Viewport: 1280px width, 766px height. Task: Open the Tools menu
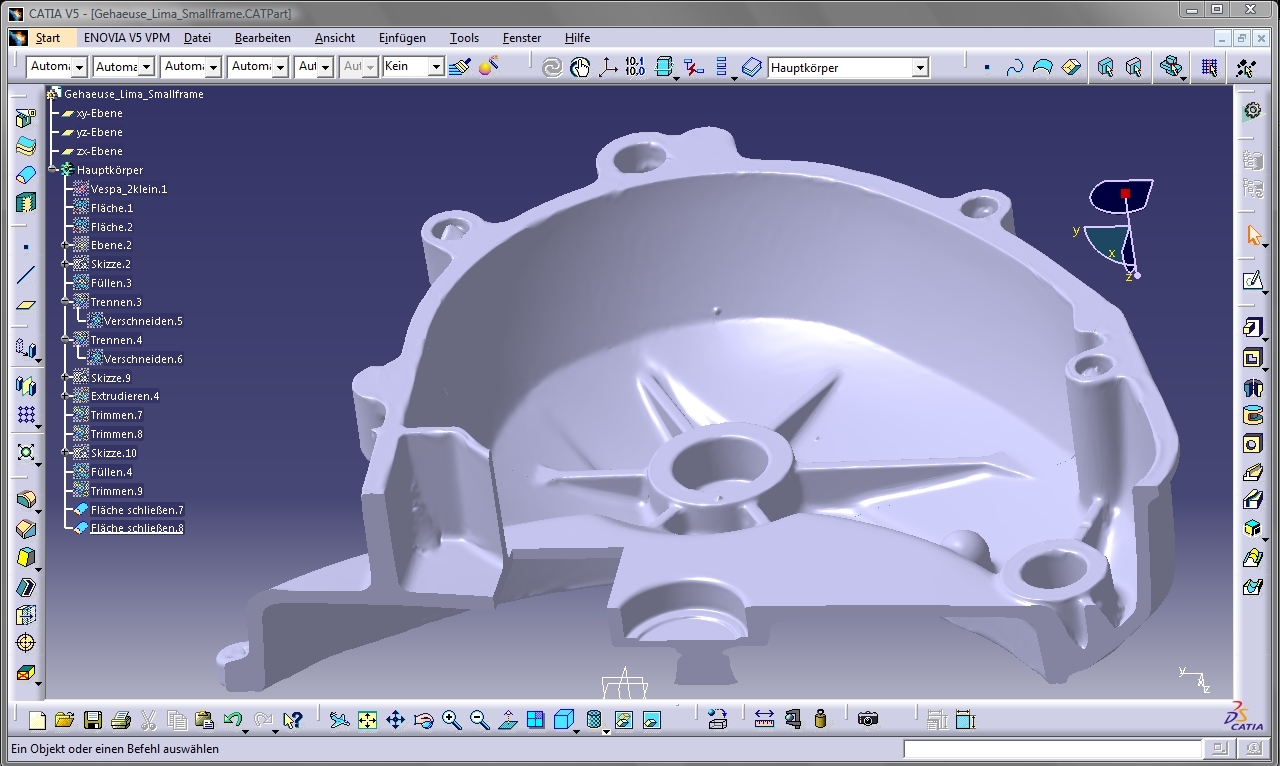point(464,38)
